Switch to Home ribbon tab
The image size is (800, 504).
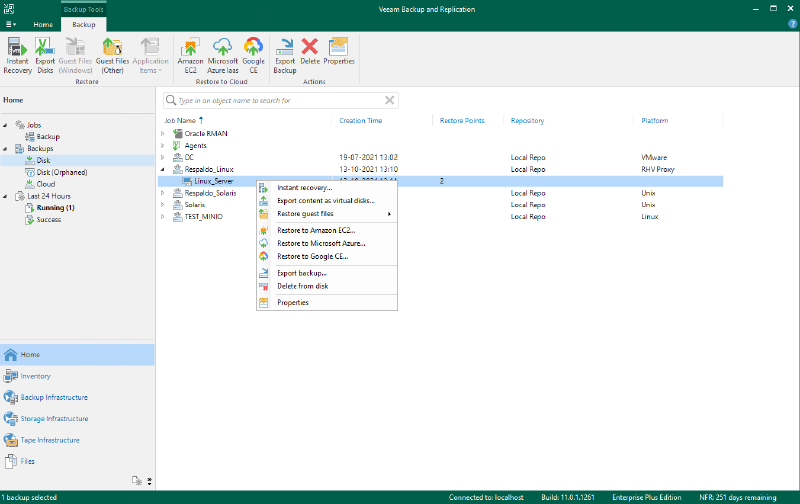point(43,24)
